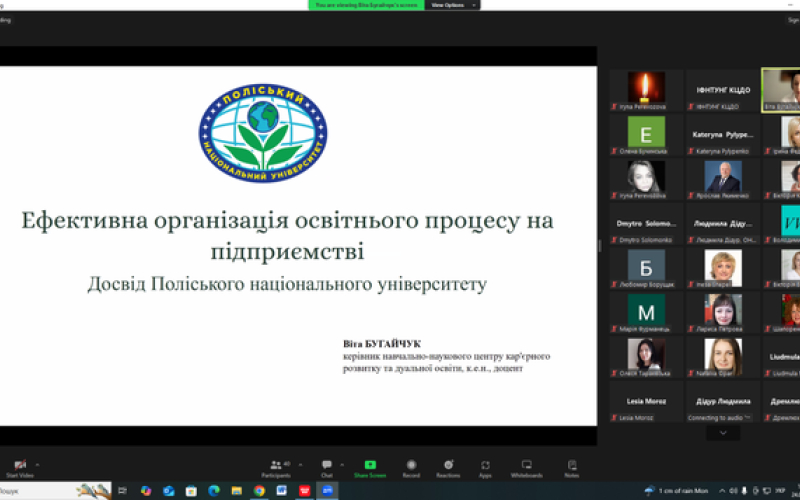Click the muted mic icon on Lesia Moroz tile
The width and height of the screenshot is (800, 500).
coord(614,418)
